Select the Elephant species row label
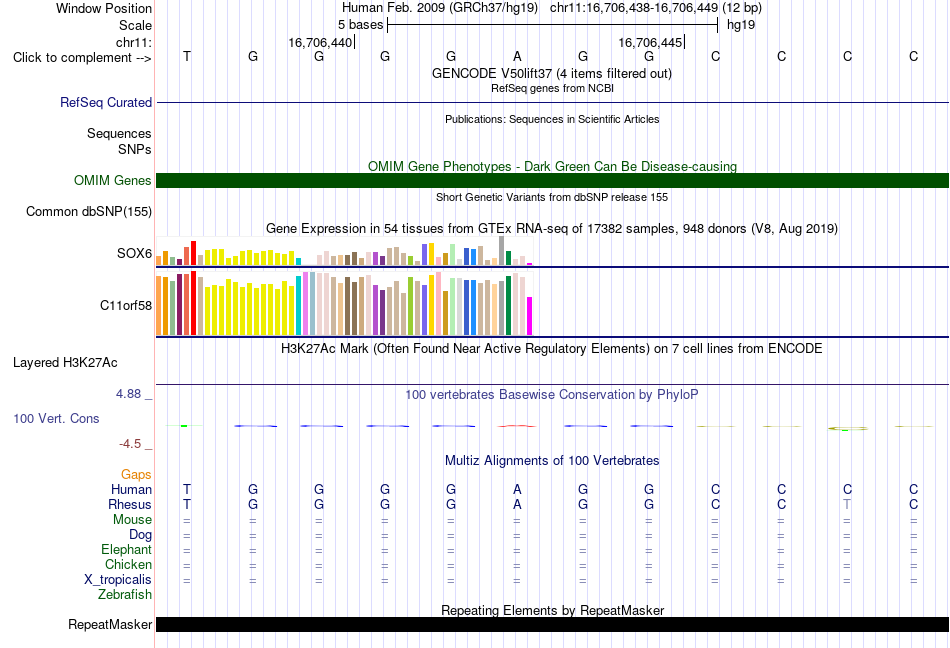This screenshot has width=950, height=648. tap(127, 549)
